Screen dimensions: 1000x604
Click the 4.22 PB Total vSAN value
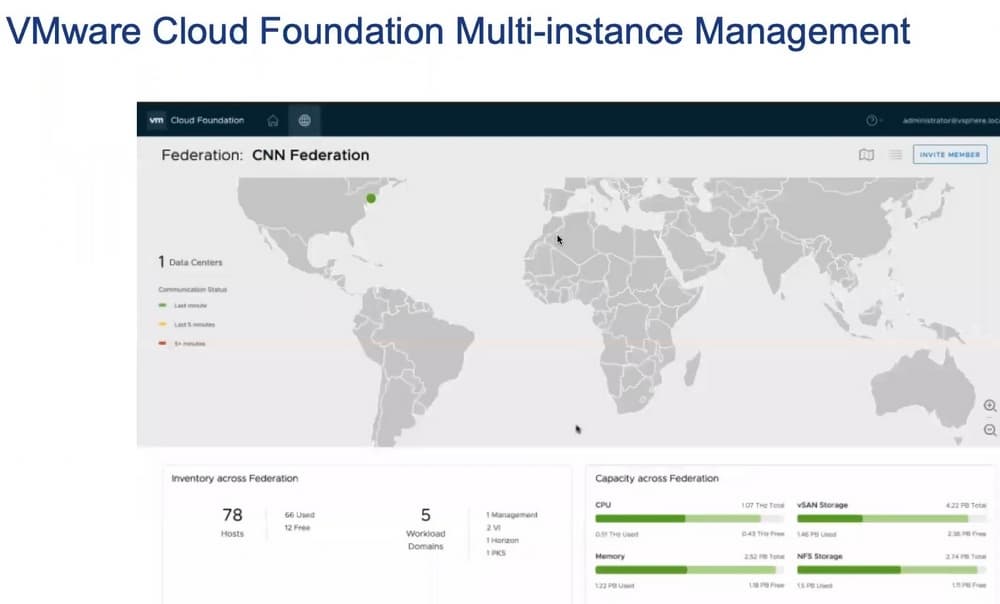click(966, 505)
